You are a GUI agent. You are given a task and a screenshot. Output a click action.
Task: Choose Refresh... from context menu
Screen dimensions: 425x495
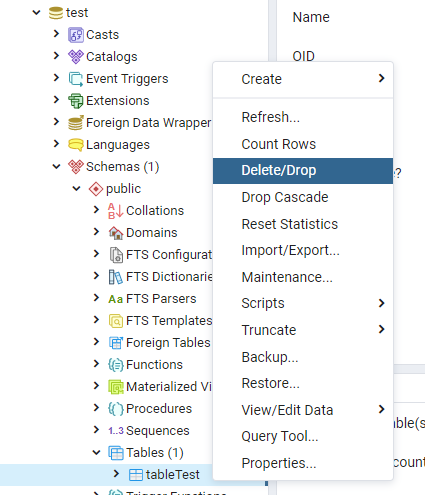coord(303,117)
